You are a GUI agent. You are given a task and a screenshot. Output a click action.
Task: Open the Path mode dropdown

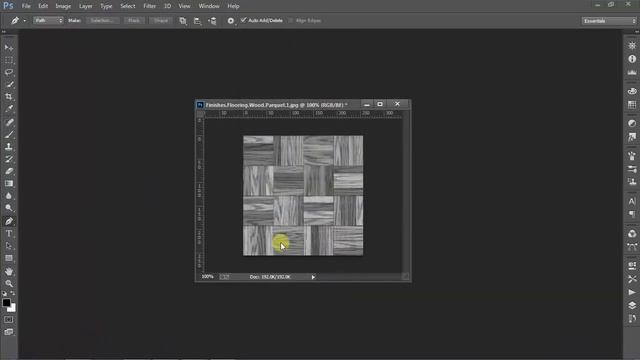(x=48, y=20)
